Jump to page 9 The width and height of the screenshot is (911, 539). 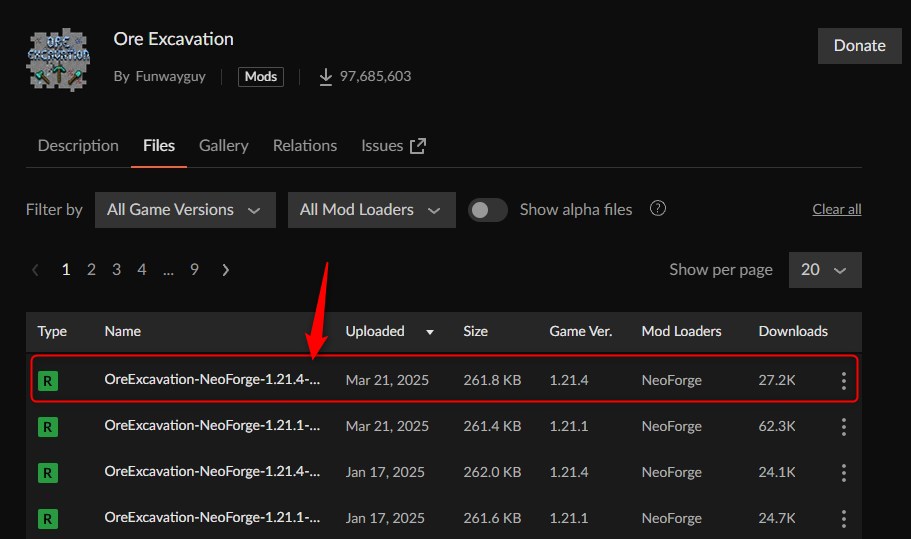coord(194,270)
